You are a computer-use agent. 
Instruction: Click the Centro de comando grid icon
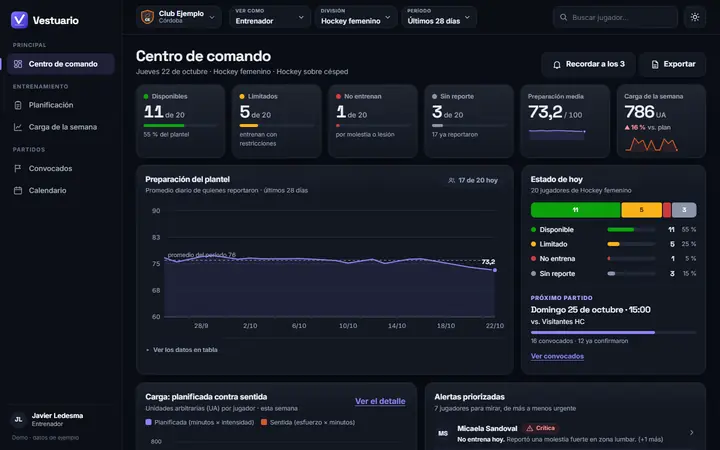(18, 64)
